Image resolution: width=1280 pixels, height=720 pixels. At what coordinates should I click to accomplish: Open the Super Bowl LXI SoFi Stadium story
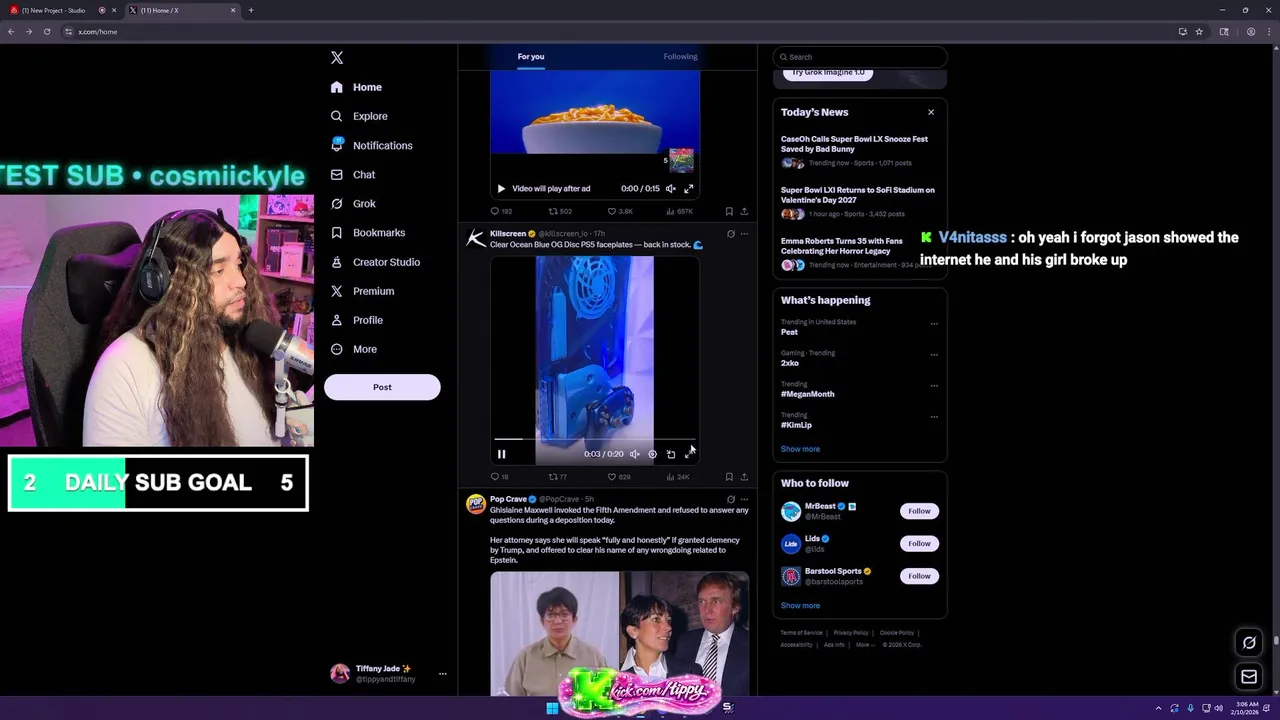point(859,201)
